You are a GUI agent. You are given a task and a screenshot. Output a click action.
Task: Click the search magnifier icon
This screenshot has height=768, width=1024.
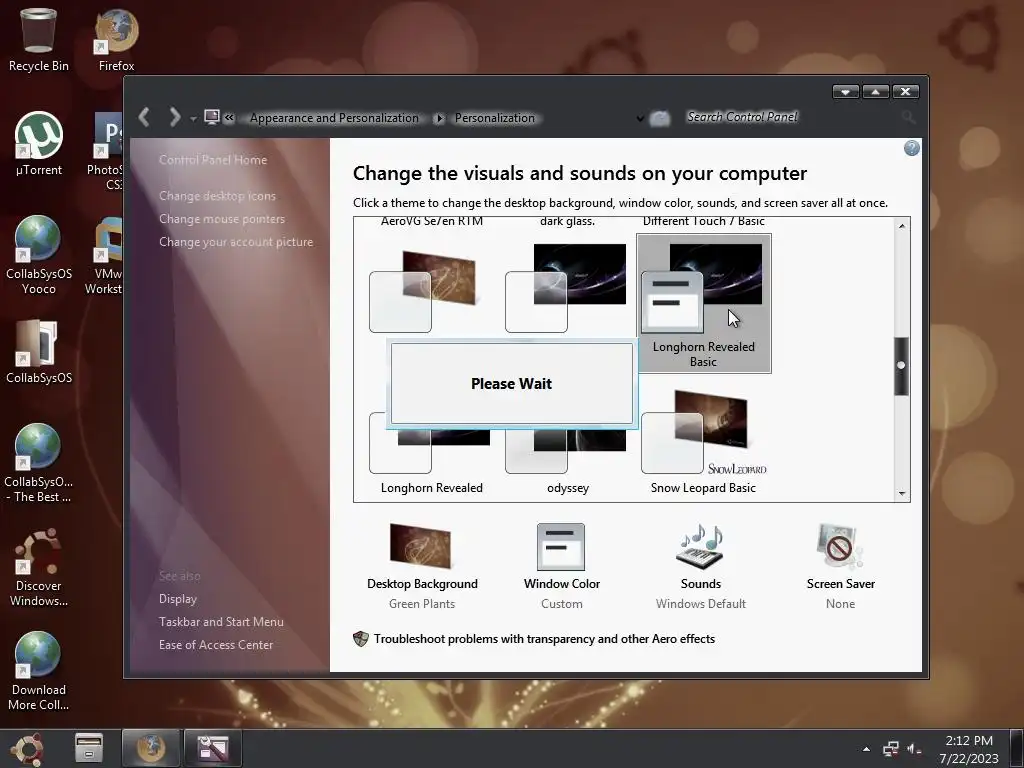pyautogui.click(x=908, y=118)
